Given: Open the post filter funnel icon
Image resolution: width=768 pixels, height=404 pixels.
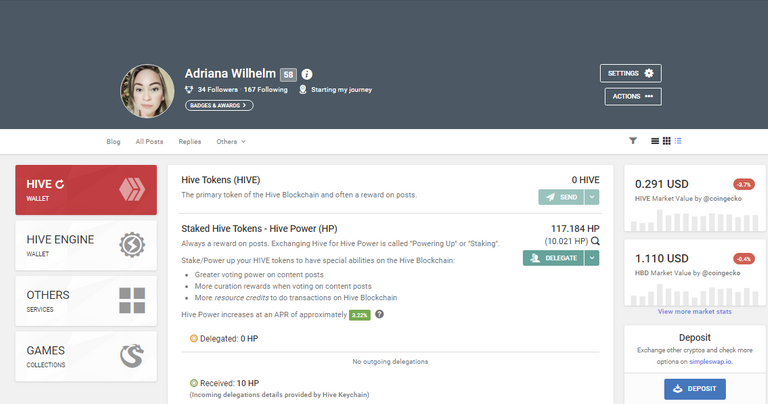Looking at the screenshot, I should click(x=633, y=141).
